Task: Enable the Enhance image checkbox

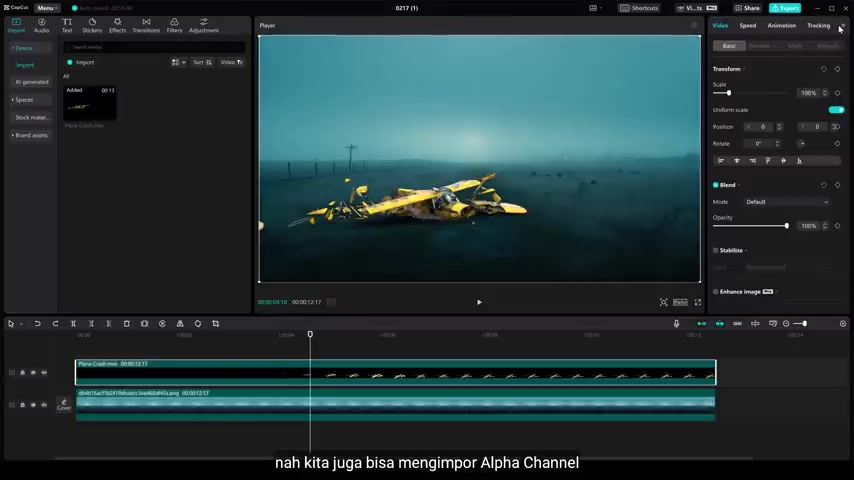Action: 716,292
